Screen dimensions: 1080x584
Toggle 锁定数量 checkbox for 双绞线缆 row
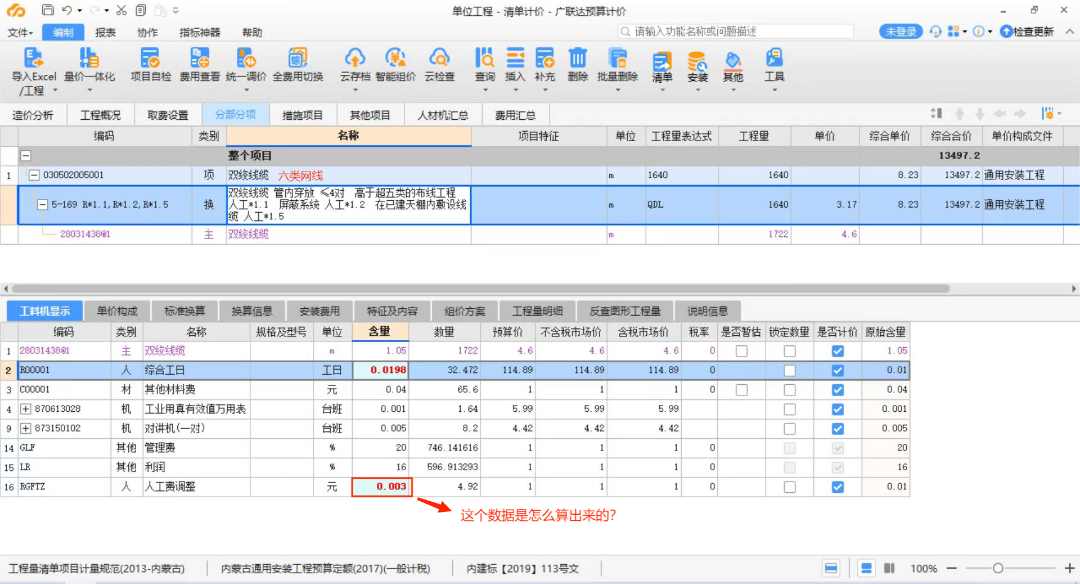789,351
